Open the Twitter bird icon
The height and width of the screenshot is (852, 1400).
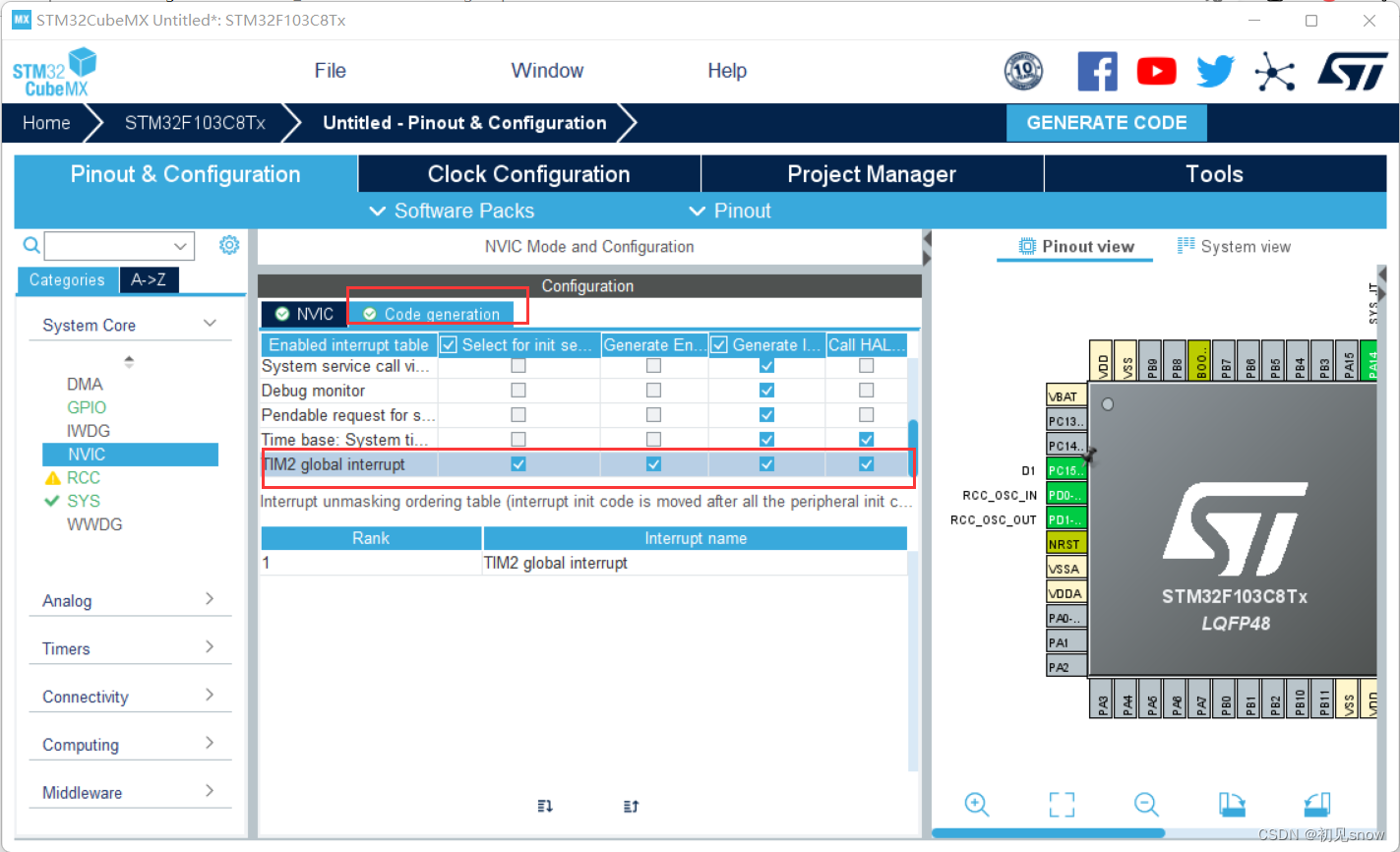(1215, 71)
